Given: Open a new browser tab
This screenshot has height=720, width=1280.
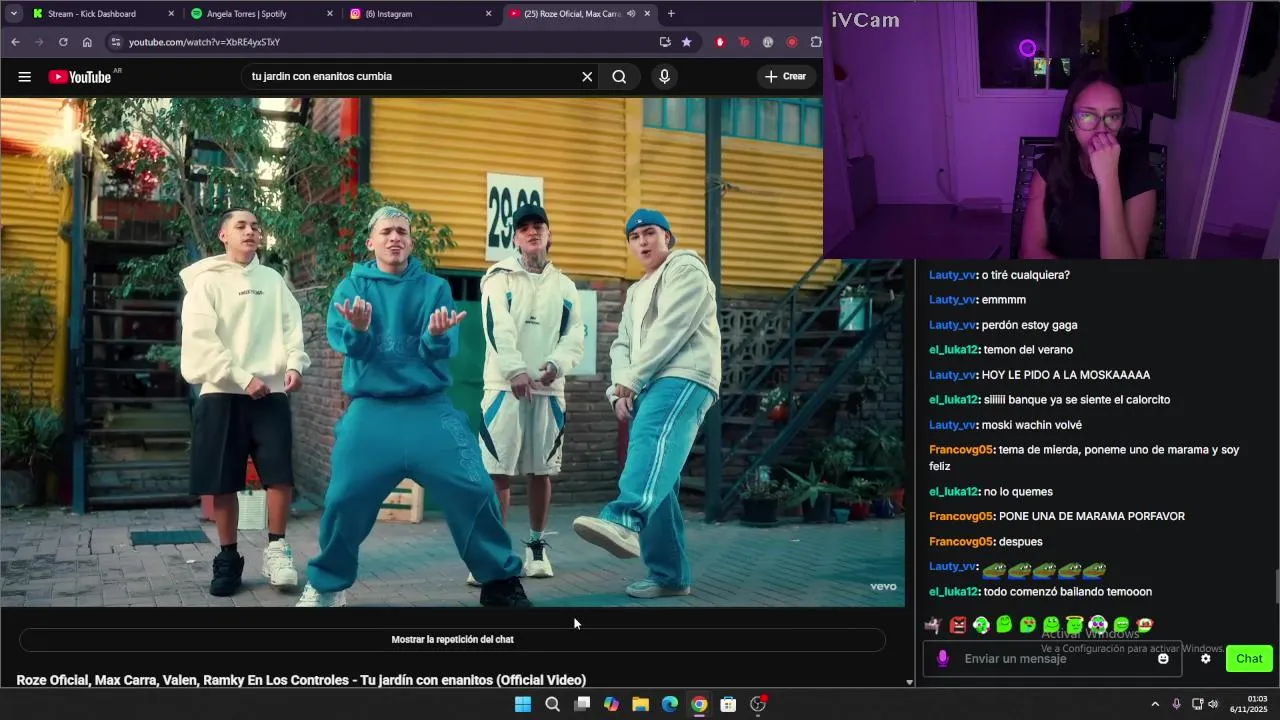Looking at the screenshot, I should click(671, 14).
